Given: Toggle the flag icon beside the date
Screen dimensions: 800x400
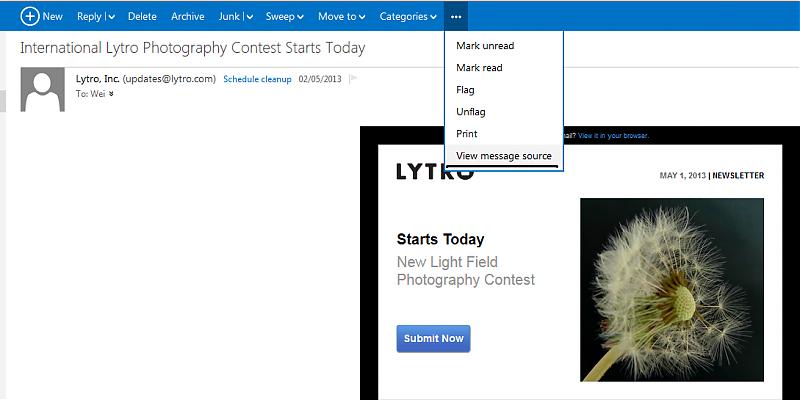Looking at the screenshot, I should click(353, 79).
